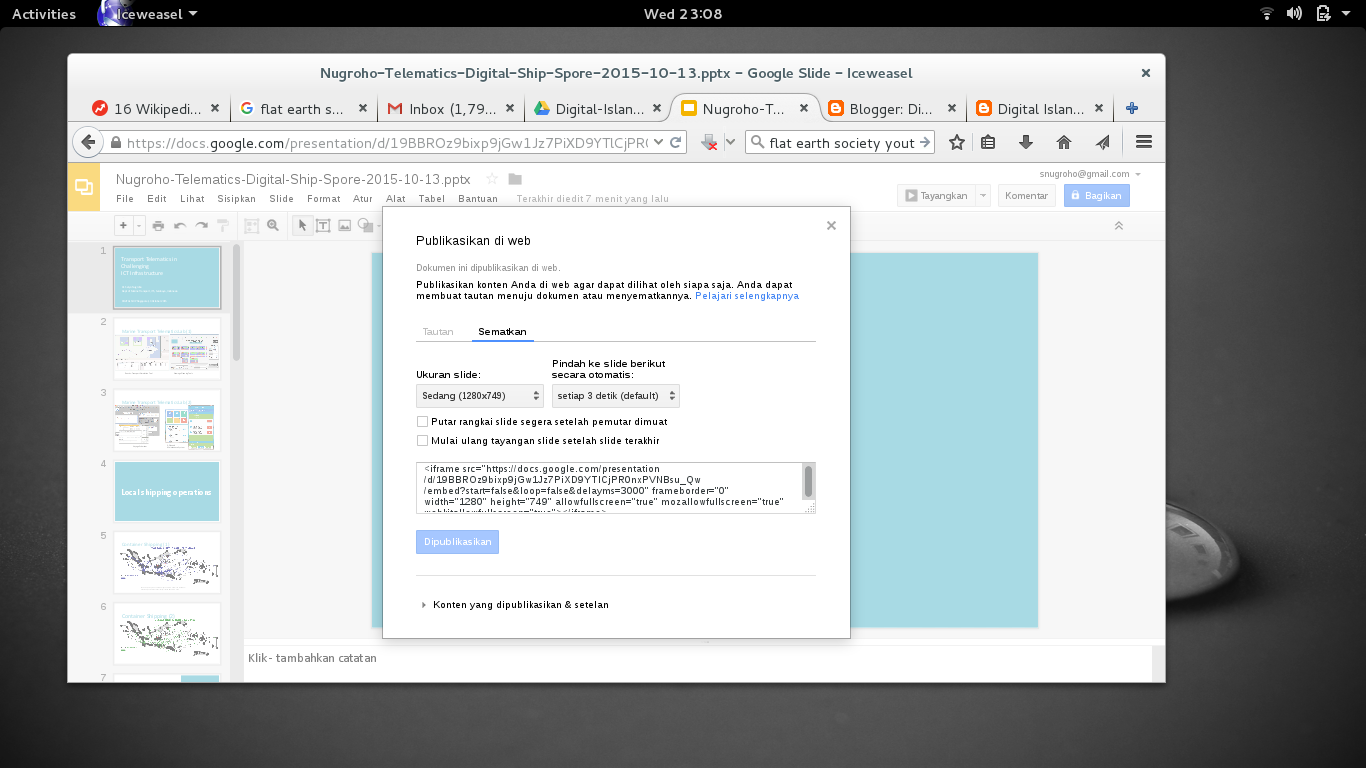Insert an image using toolbar icon

[345, 226]
